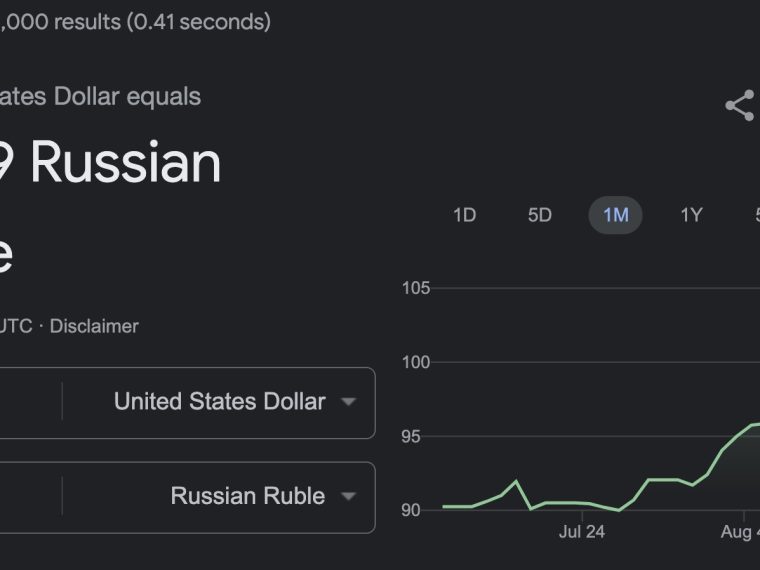Switch the chart to 1Y range
Image resolution: width=760 pixels, height=570 pixels.
[x=691, y=215]
